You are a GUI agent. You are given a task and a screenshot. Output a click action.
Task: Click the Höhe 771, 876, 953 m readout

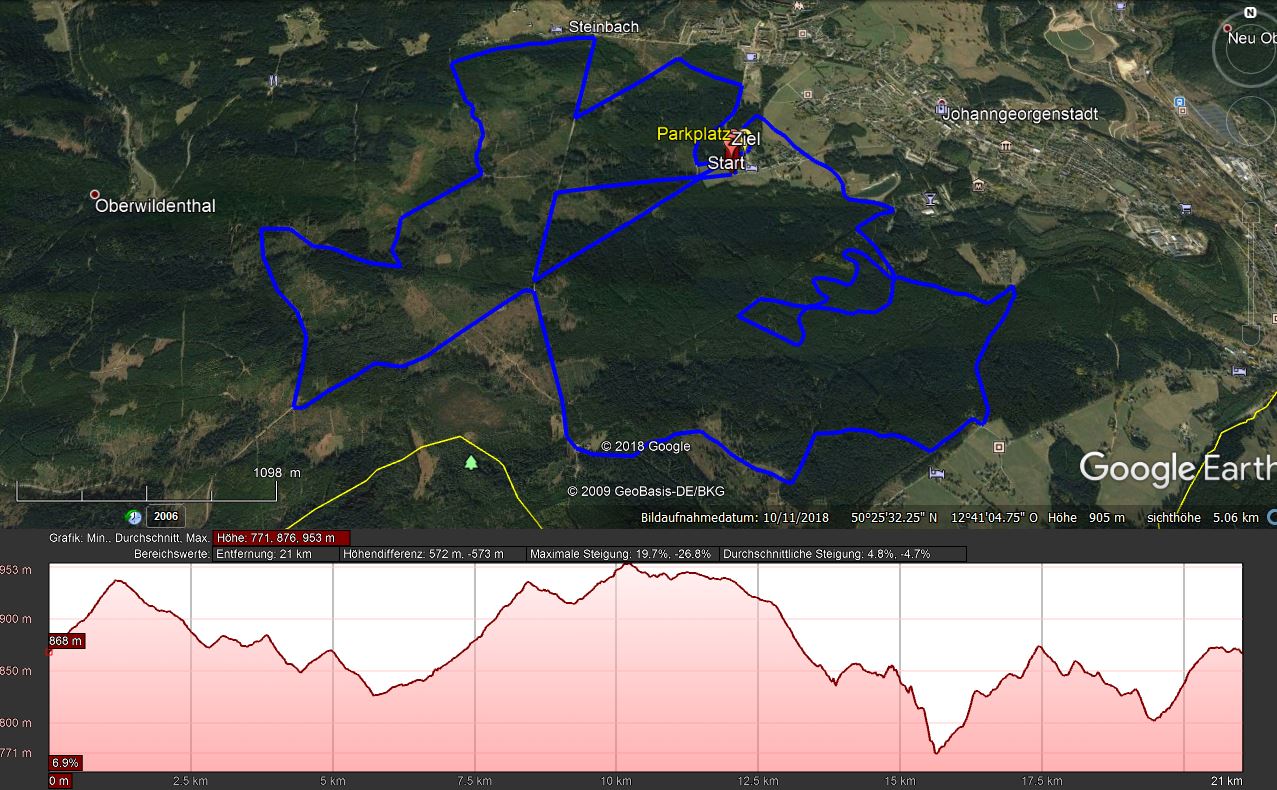point(281,538)
